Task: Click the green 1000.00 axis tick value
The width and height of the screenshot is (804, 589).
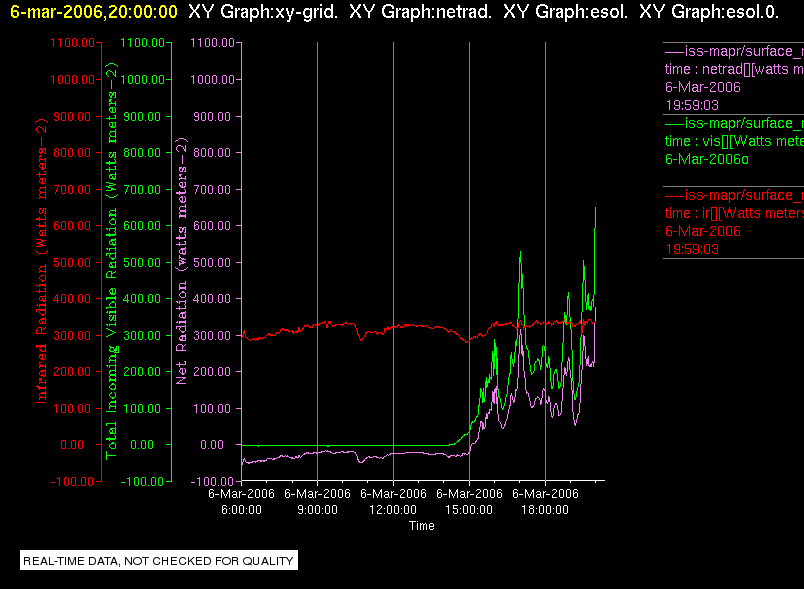Action: click(x=143, y=80)
